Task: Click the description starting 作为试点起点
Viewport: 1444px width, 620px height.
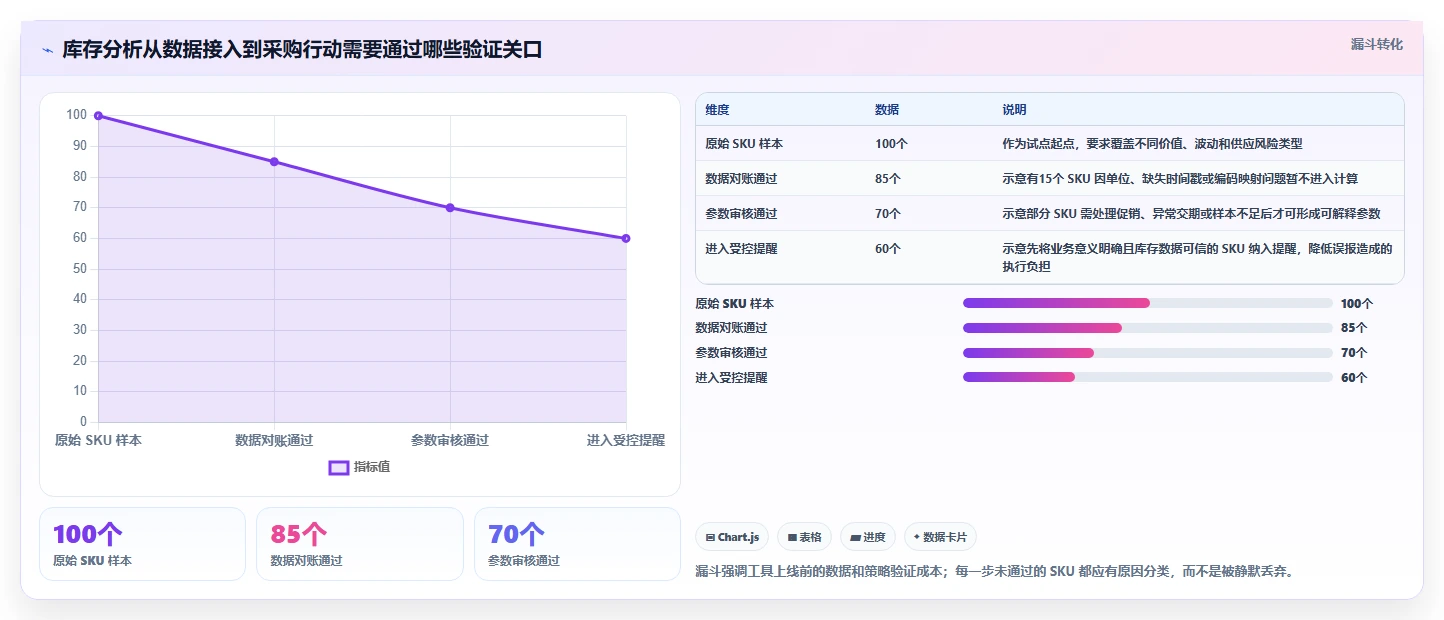Action: tap(1152, 144)
